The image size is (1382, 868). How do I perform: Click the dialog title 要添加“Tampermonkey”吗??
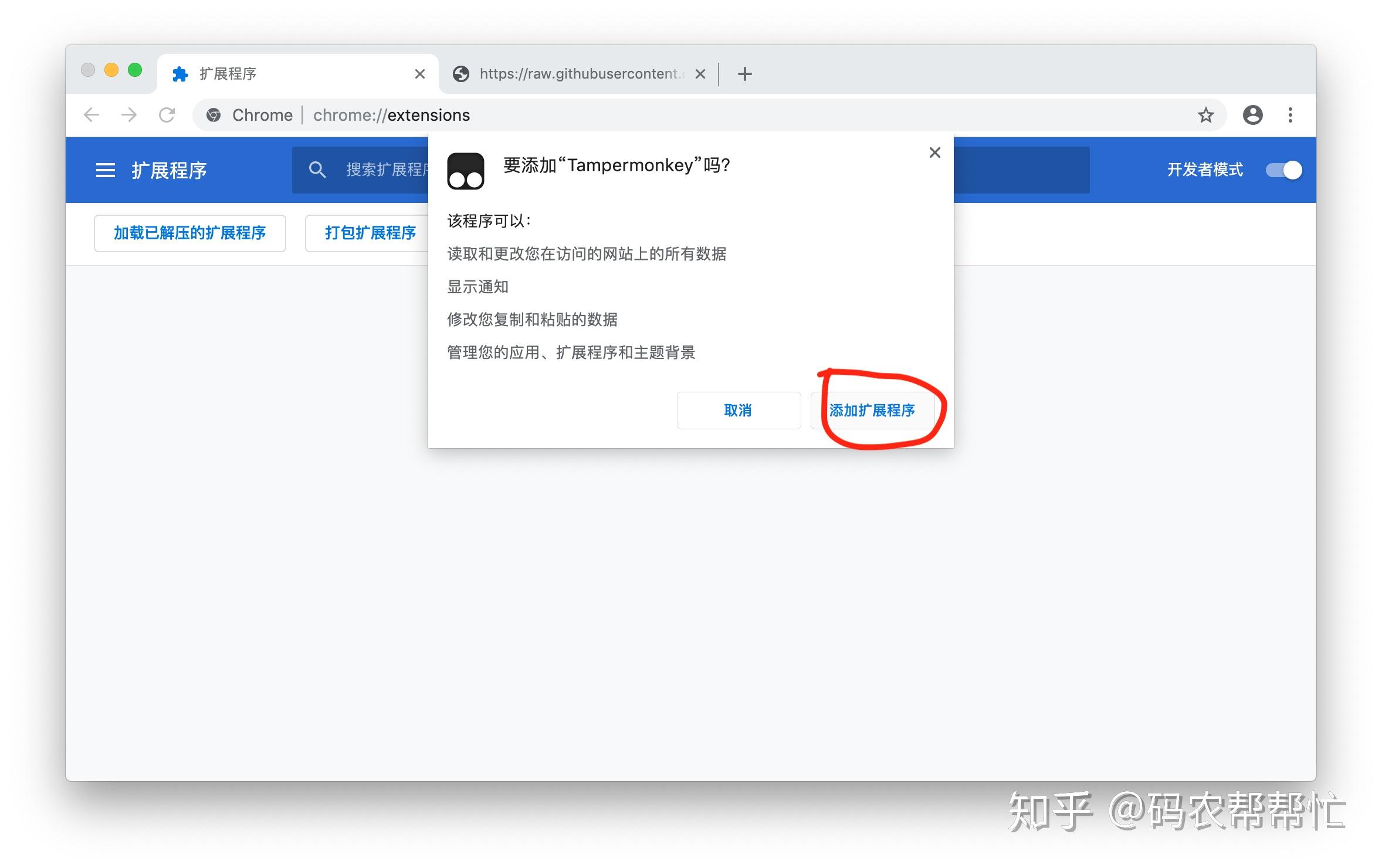click(x=617, y=165)
